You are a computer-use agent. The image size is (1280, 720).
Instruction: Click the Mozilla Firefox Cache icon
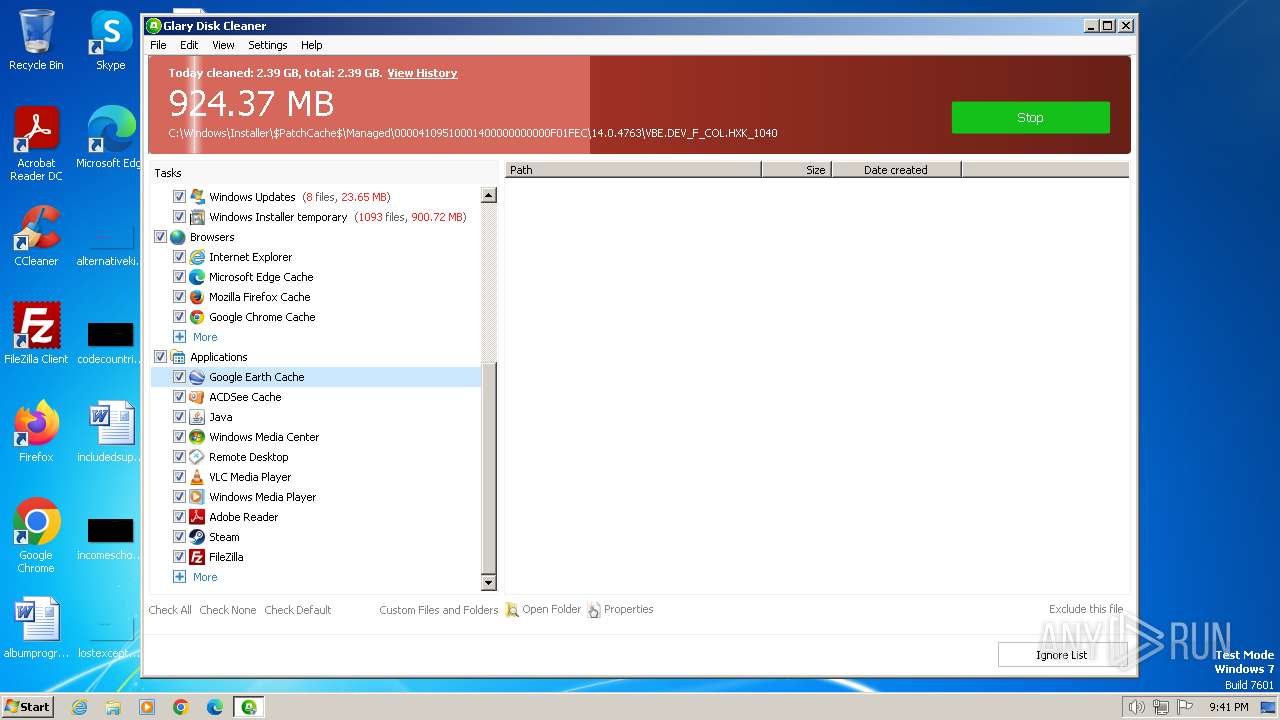[x=197, y=297]
